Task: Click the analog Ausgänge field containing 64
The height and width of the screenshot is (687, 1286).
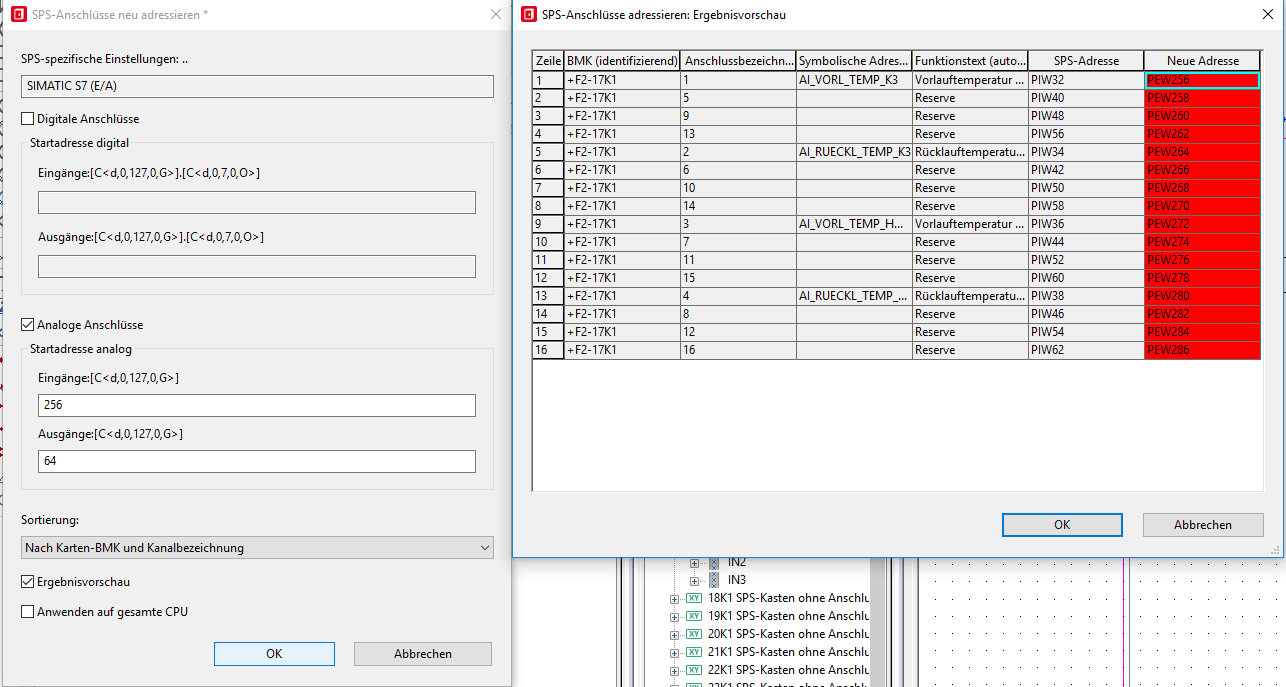Action: pos(257,461)
